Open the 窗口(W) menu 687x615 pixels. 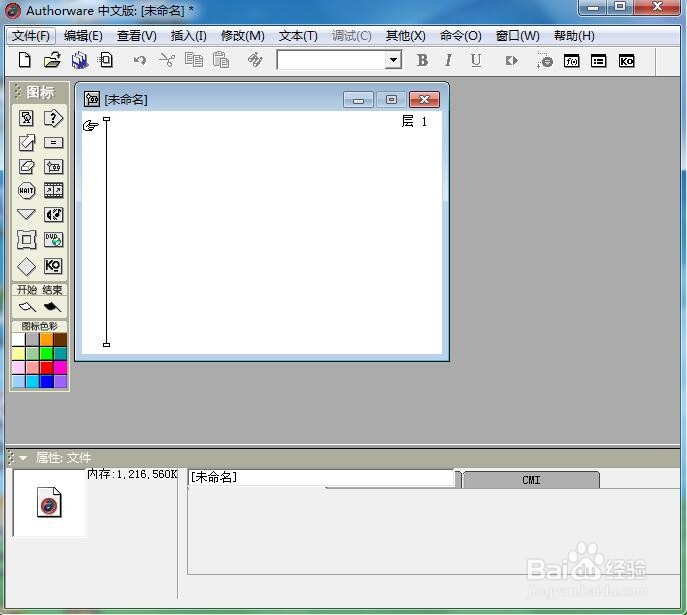517,35
